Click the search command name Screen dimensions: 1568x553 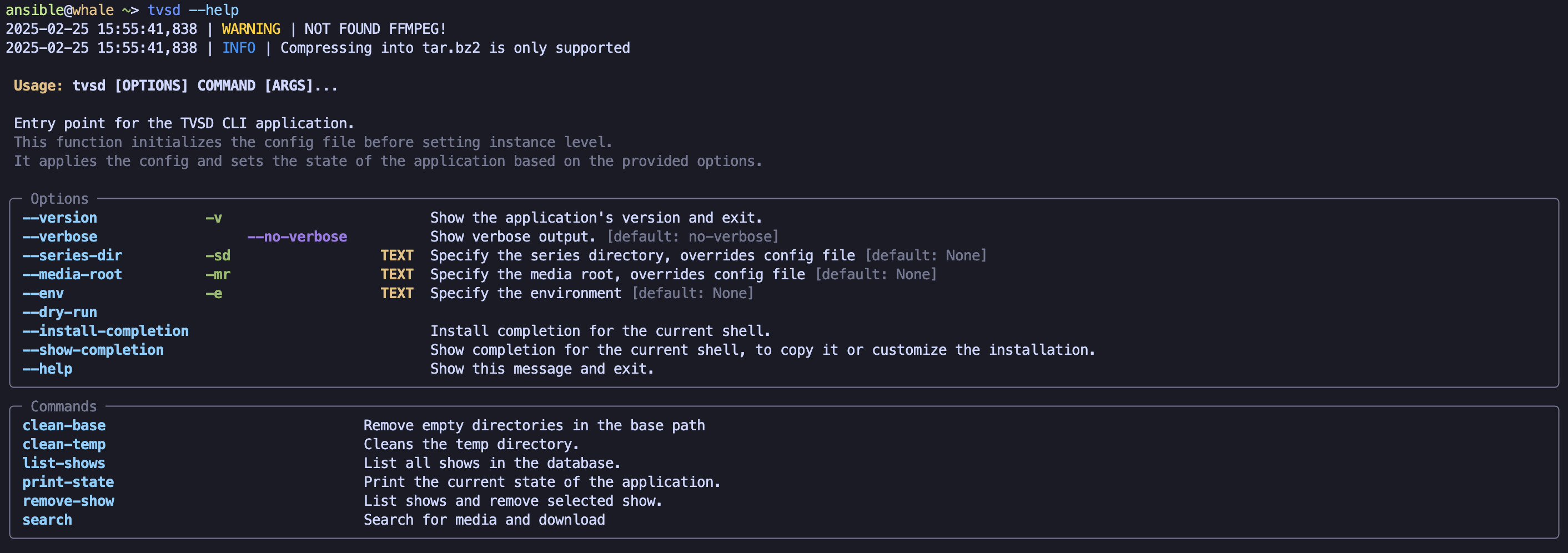click(48, 520)
